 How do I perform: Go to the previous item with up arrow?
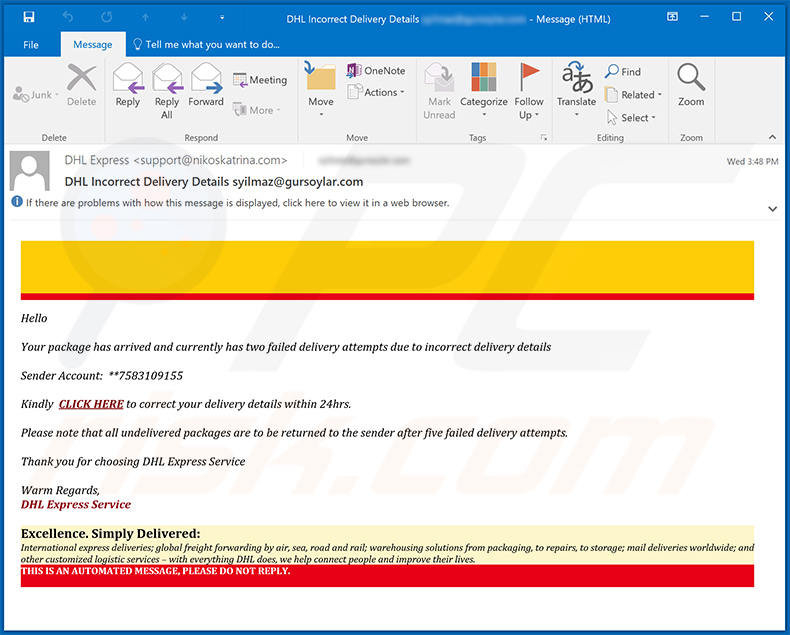[145, 17]
